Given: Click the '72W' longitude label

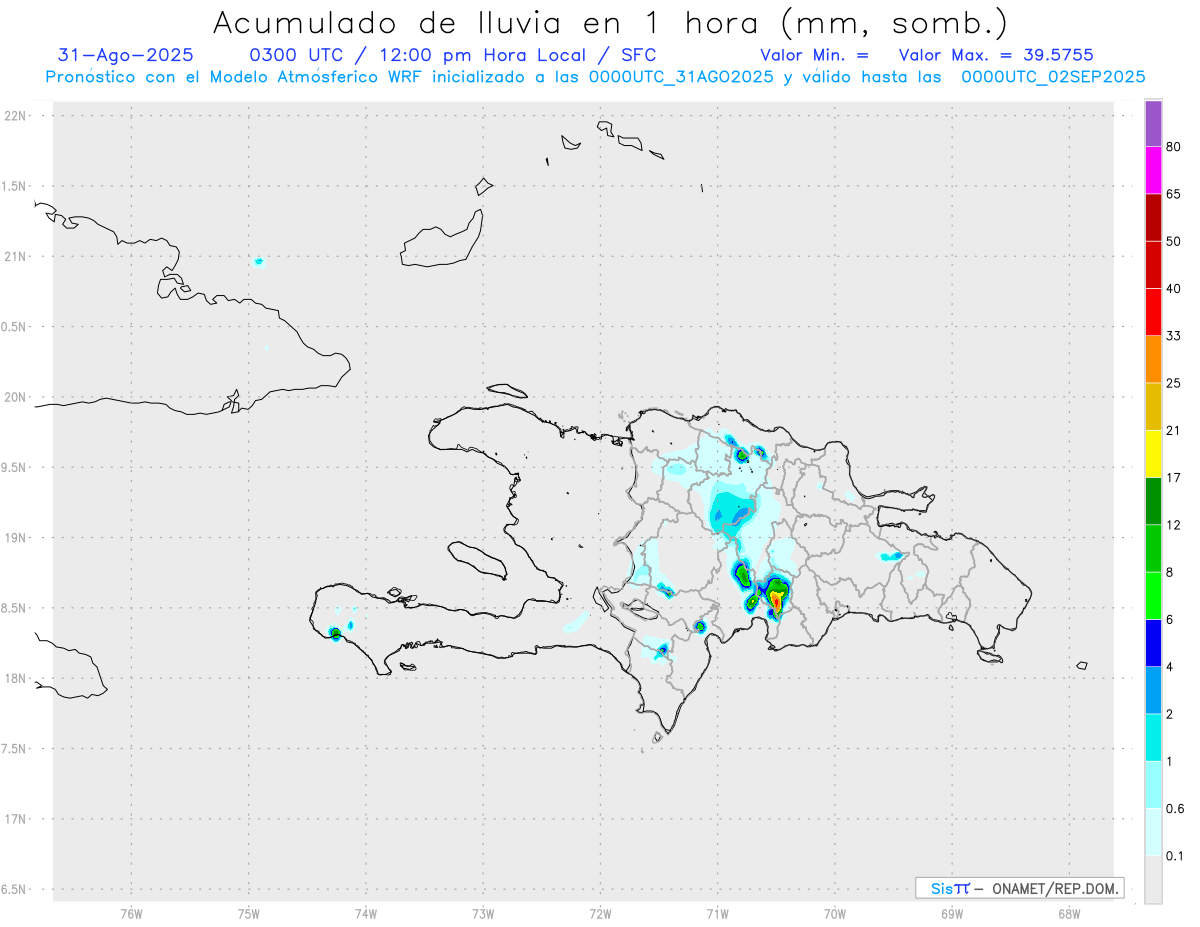Looking at the screenshot, I should (600, 913).
